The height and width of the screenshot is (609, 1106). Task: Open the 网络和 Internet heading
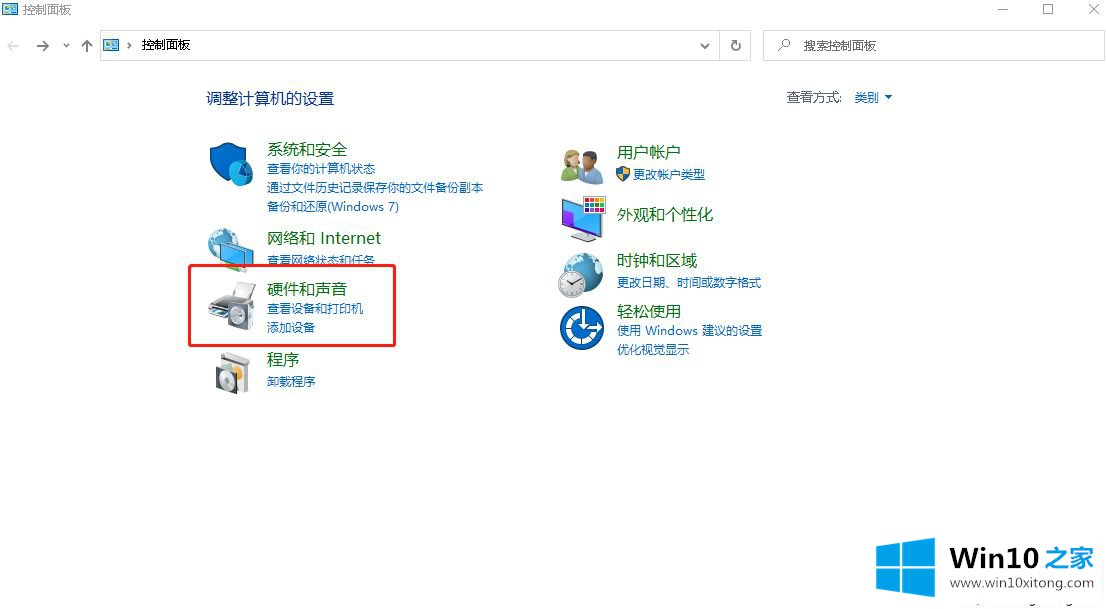click(x=324, y=239)
